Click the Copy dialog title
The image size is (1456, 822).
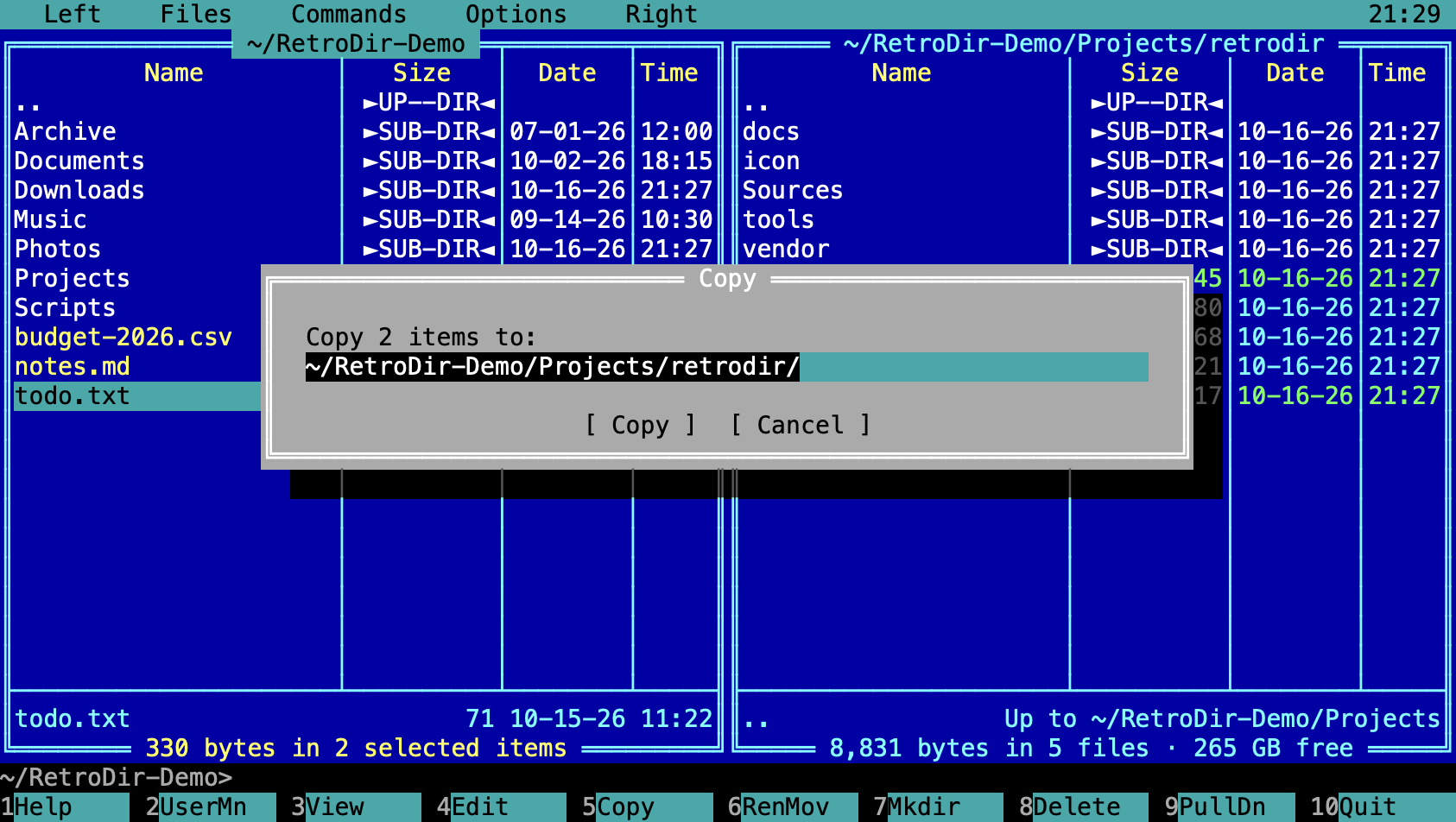[727, 278]
